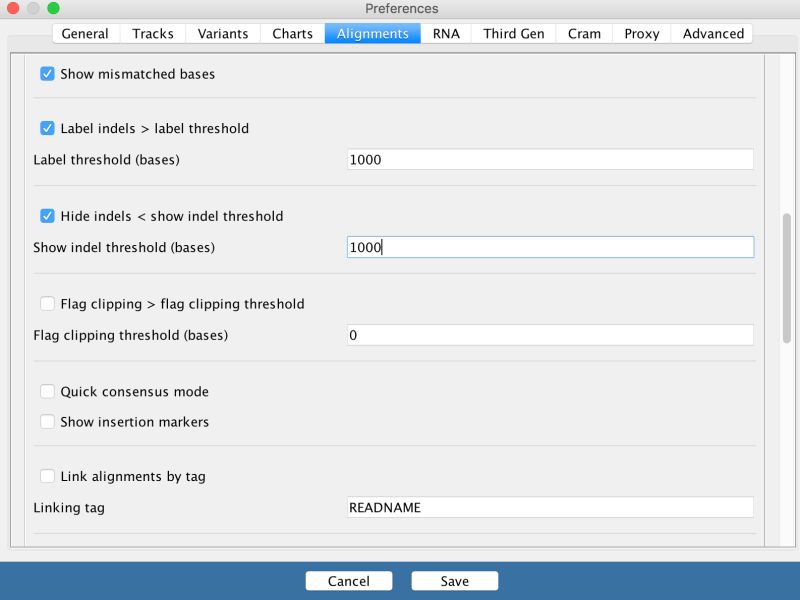This screenshot has width=800, height=600.
Task: Disable Show mismatched bases
Action: pyautogui.click(x=47, y=73)
